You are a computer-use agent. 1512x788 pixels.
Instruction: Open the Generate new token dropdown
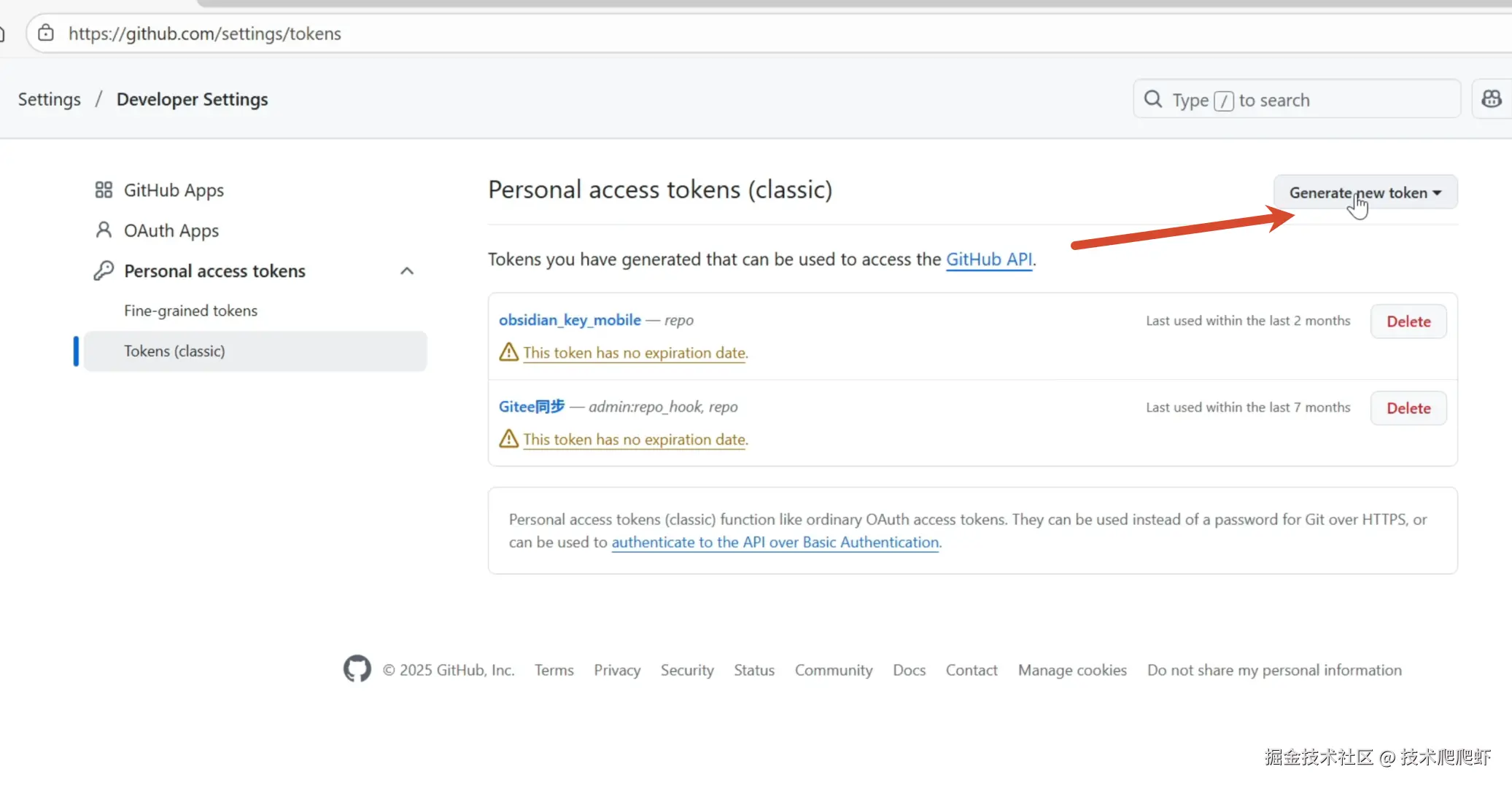point(1365,192)
